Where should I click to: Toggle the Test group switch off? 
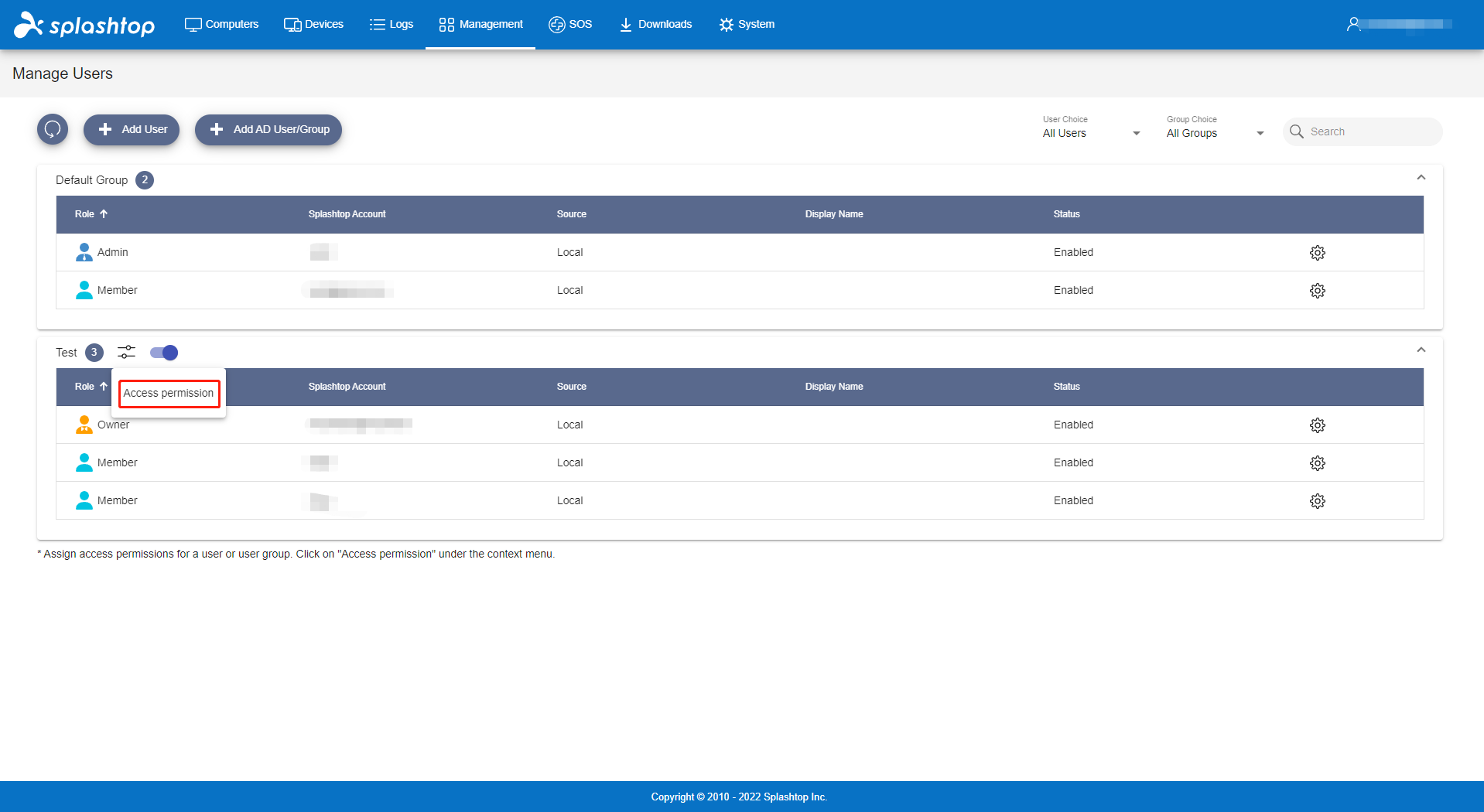(x=164, y=353)
